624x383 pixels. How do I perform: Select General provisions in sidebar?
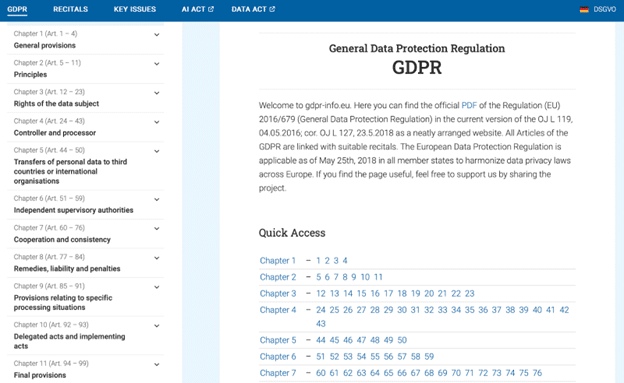(x=45, y=45)
